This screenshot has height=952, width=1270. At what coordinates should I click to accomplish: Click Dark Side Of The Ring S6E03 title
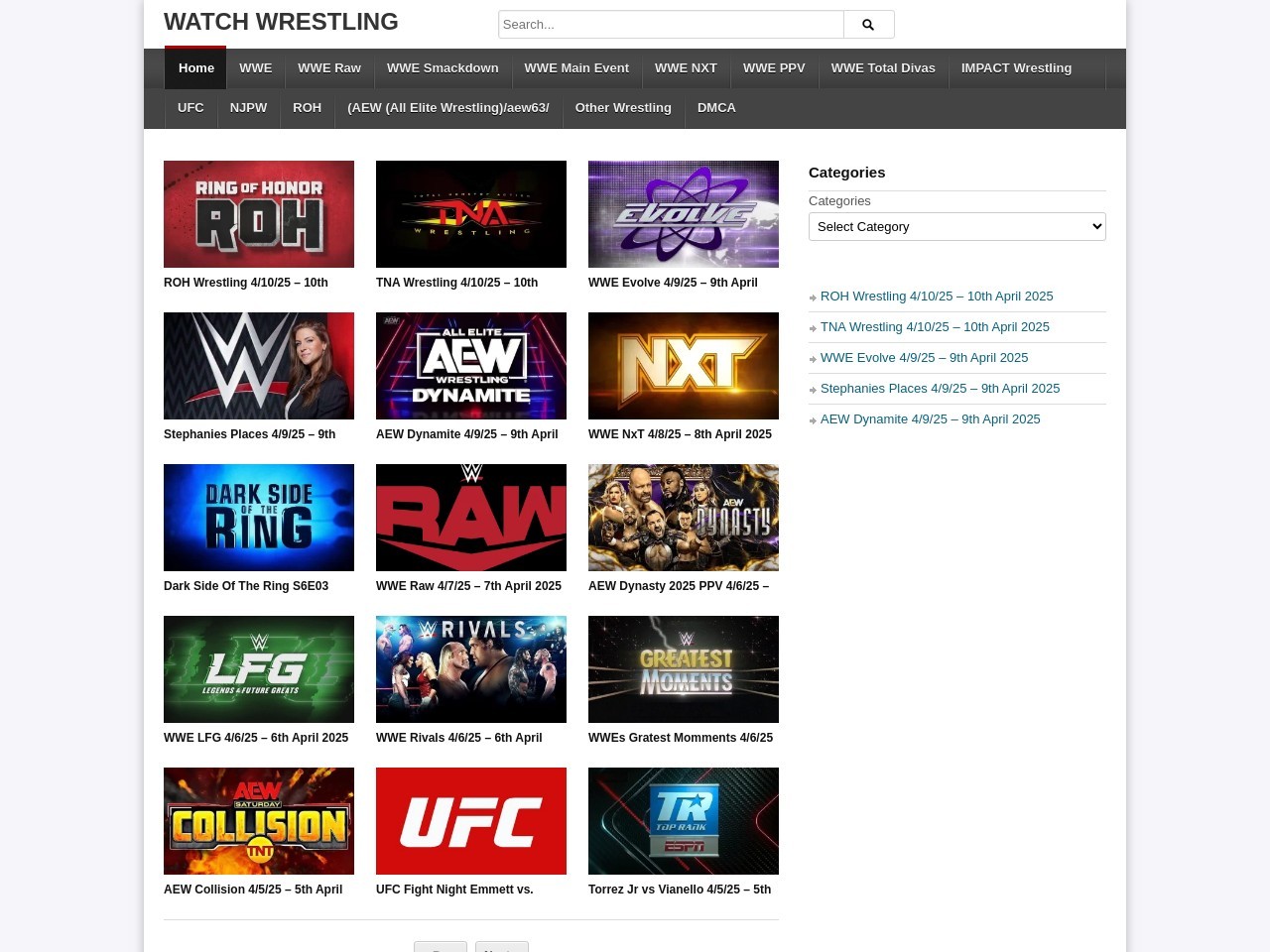246,586
